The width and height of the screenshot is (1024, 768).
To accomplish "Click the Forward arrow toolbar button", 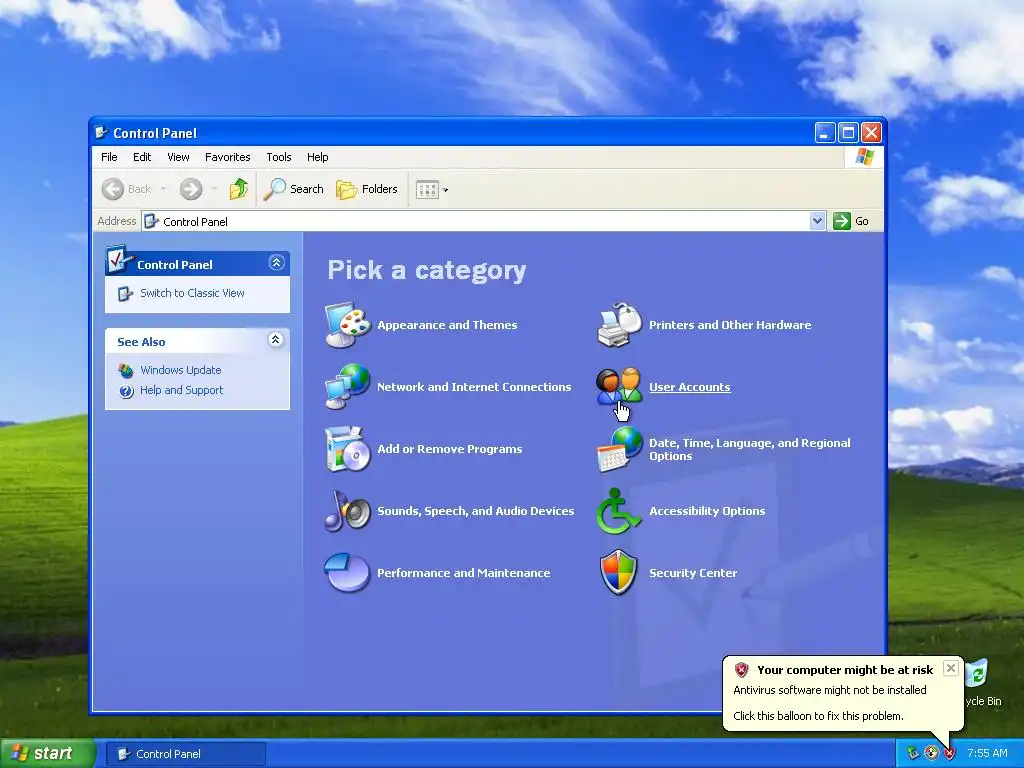I will pos(191,189).
